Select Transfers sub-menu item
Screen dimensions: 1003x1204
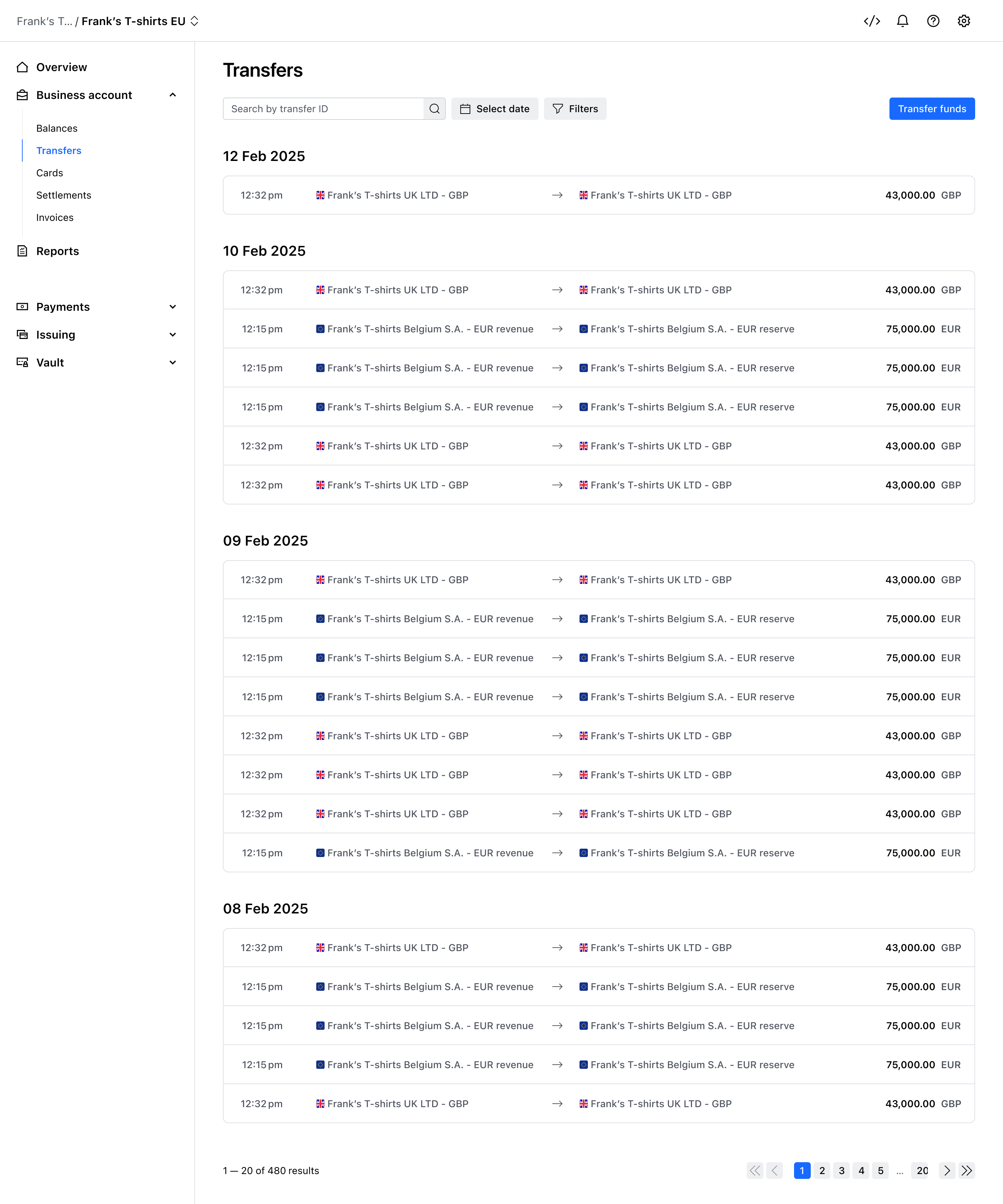[x=59, y=151]
